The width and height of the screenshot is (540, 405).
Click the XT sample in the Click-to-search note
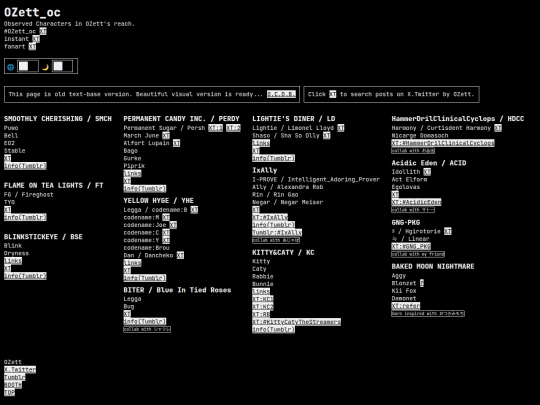click(x=333, y=94)
